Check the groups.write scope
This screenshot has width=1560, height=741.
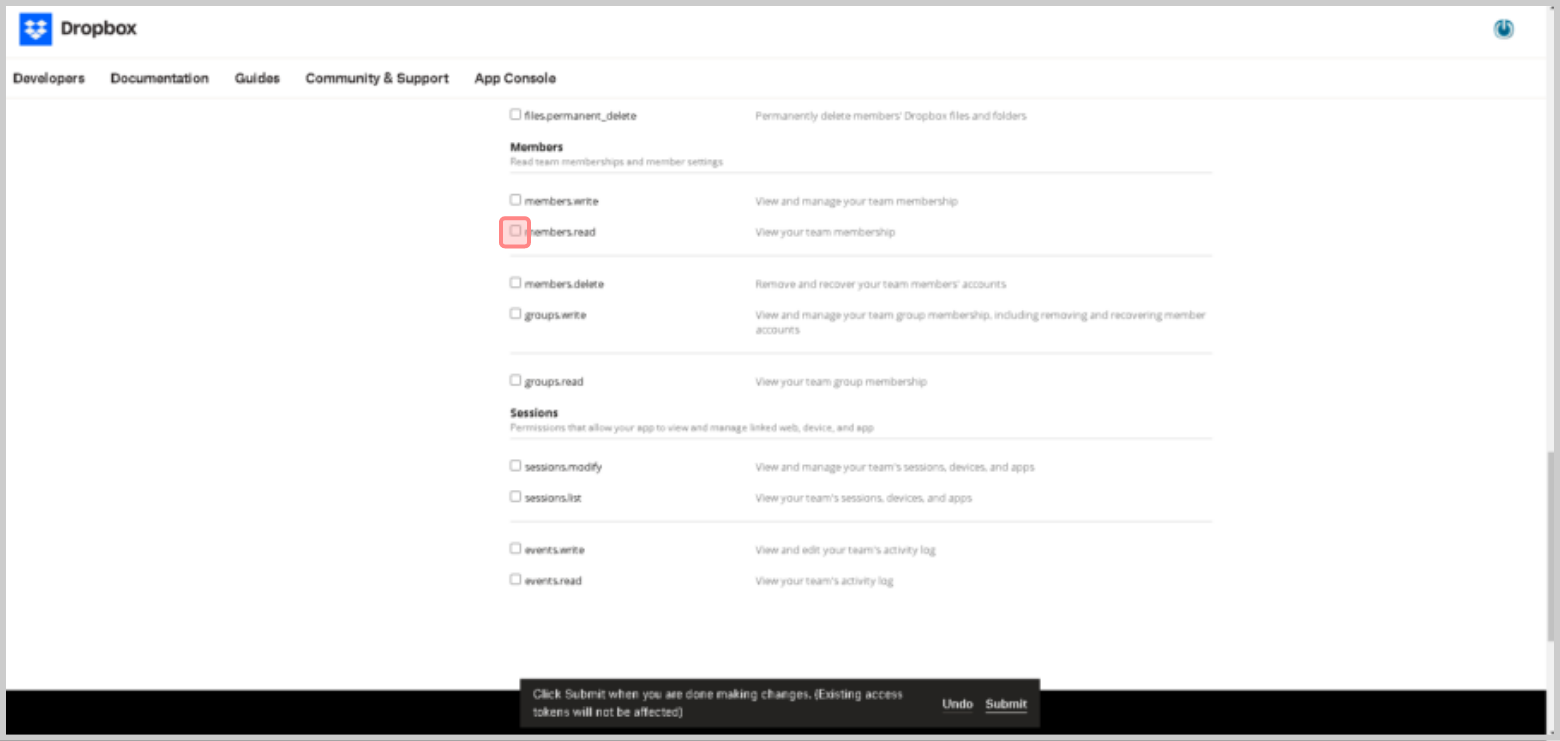click(x=516, y=314)
